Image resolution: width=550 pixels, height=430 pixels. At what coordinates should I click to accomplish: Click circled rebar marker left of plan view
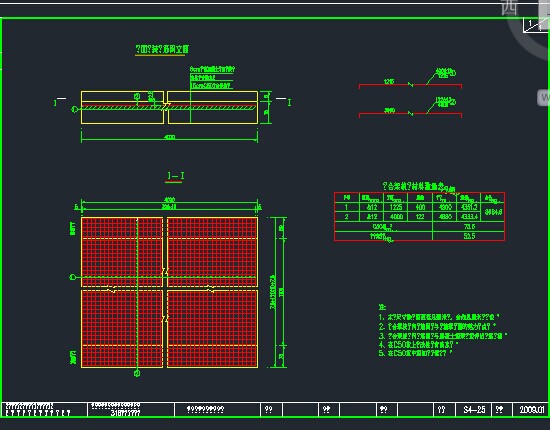click(73, 277)
